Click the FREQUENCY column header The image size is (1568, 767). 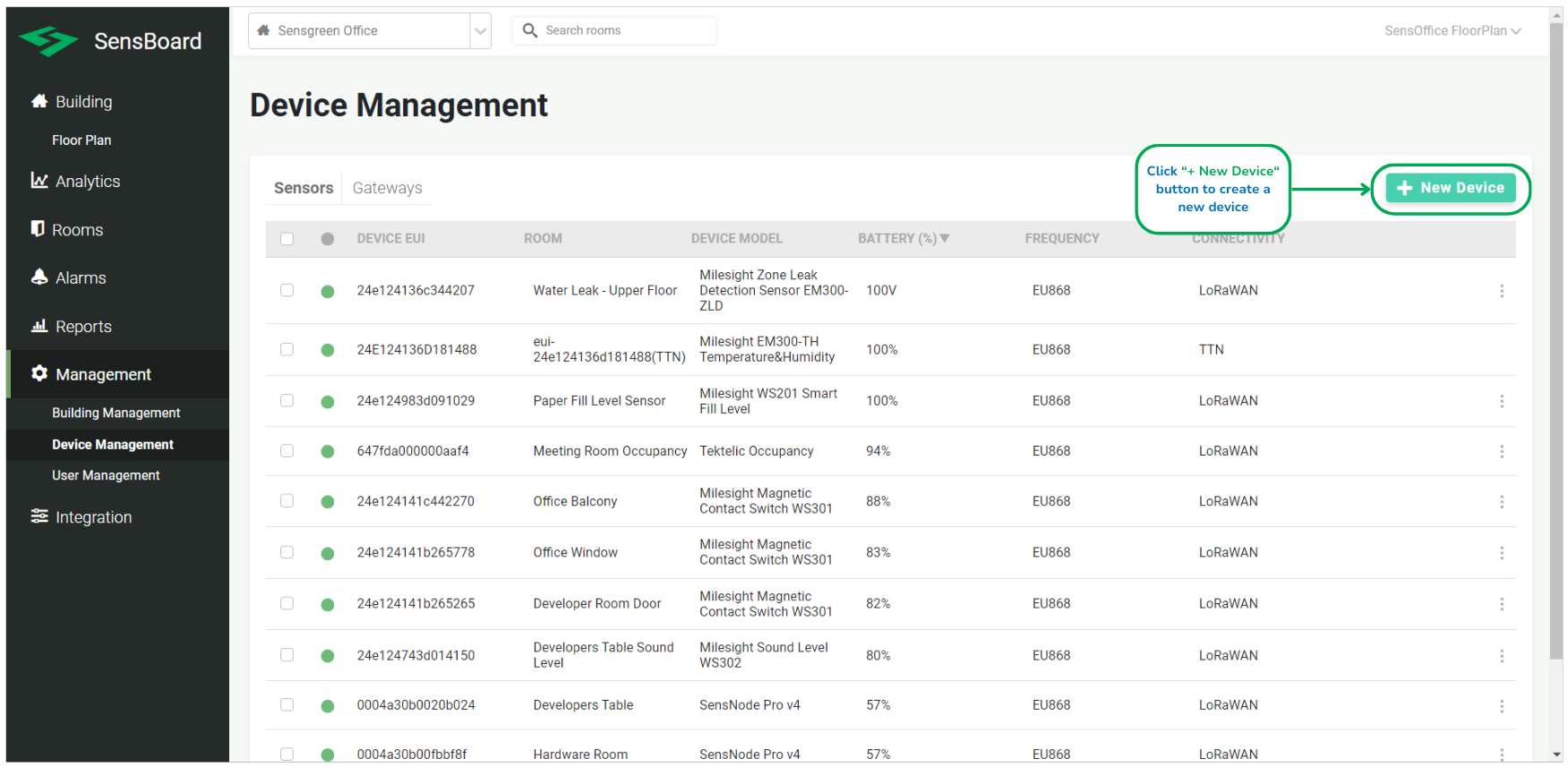tap(1061, 239)
